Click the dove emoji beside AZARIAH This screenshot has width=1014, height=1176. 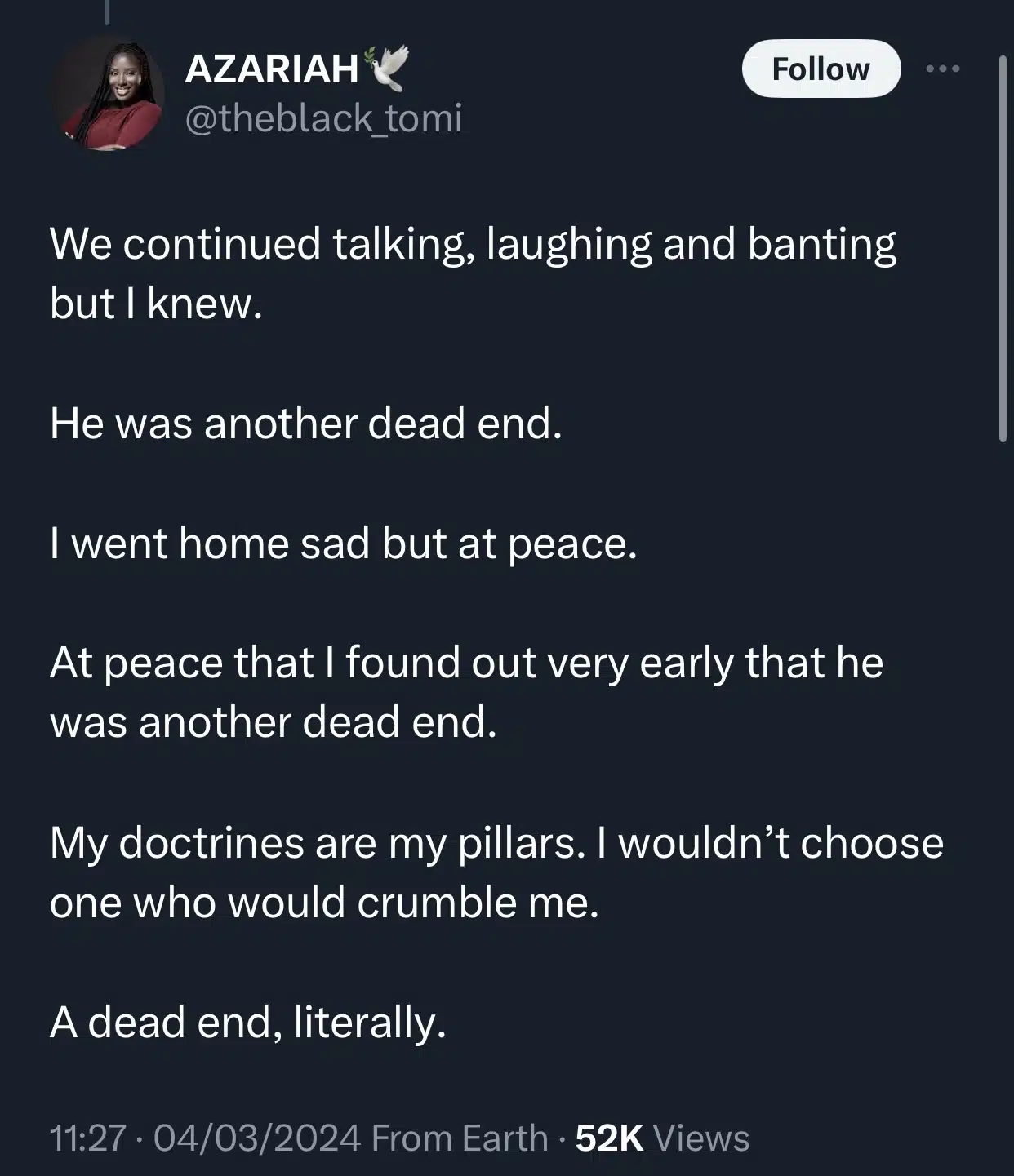tap(386, 69)
